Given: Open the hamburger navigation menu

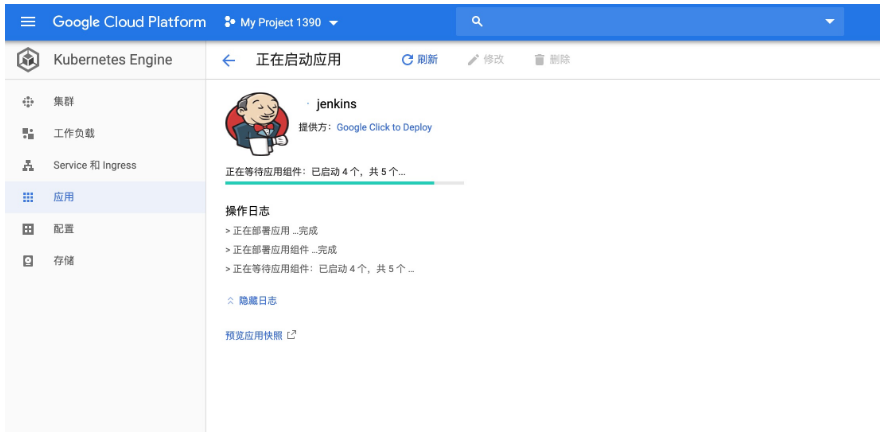Looking at the screenshot, I should tap(28, 22).
